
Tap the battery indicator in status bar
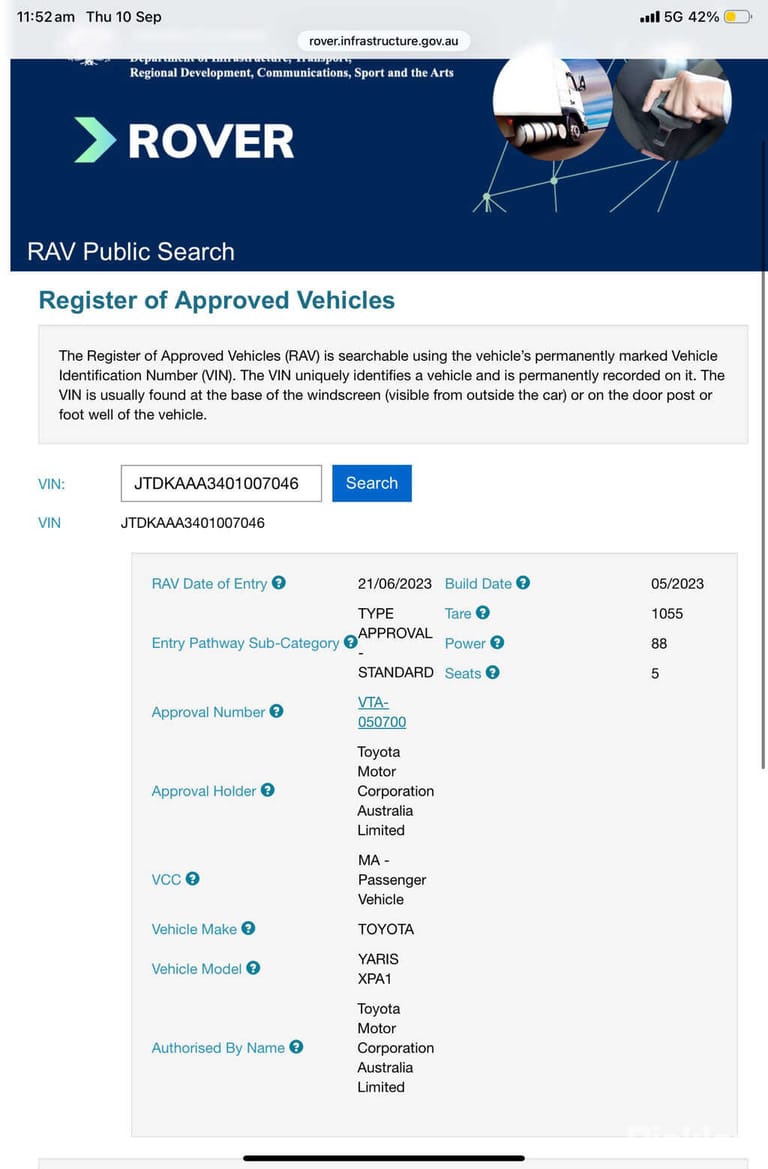[737, 16]
